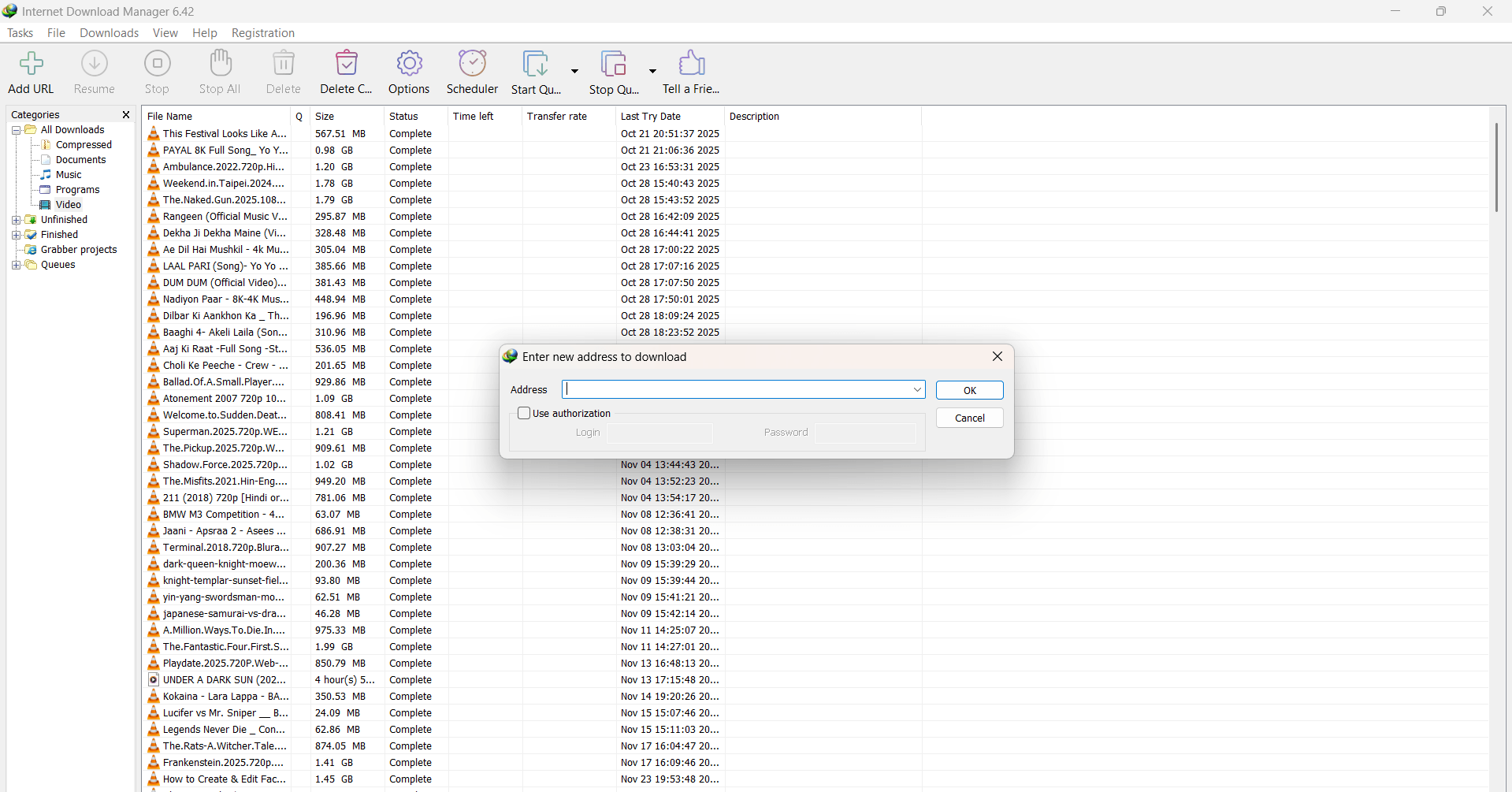Open the Start Queue dropdown arrow
Image resolution: width=1512 pixels, height=792 pixels.
click(x=574, y=71)
